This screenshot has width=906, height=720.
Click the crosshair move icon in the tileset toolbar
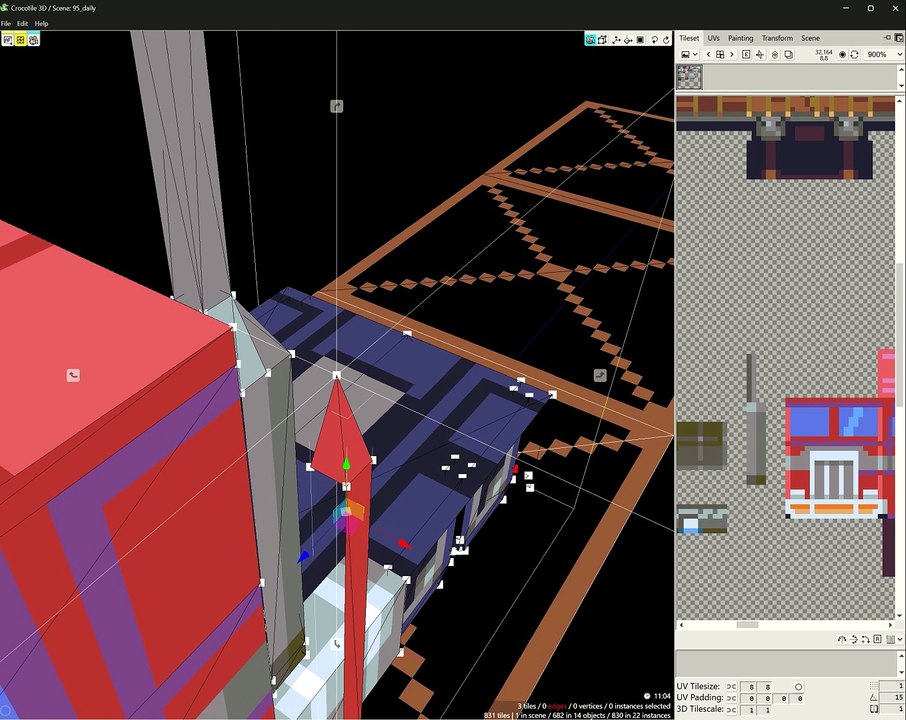(x=760, y=54)
